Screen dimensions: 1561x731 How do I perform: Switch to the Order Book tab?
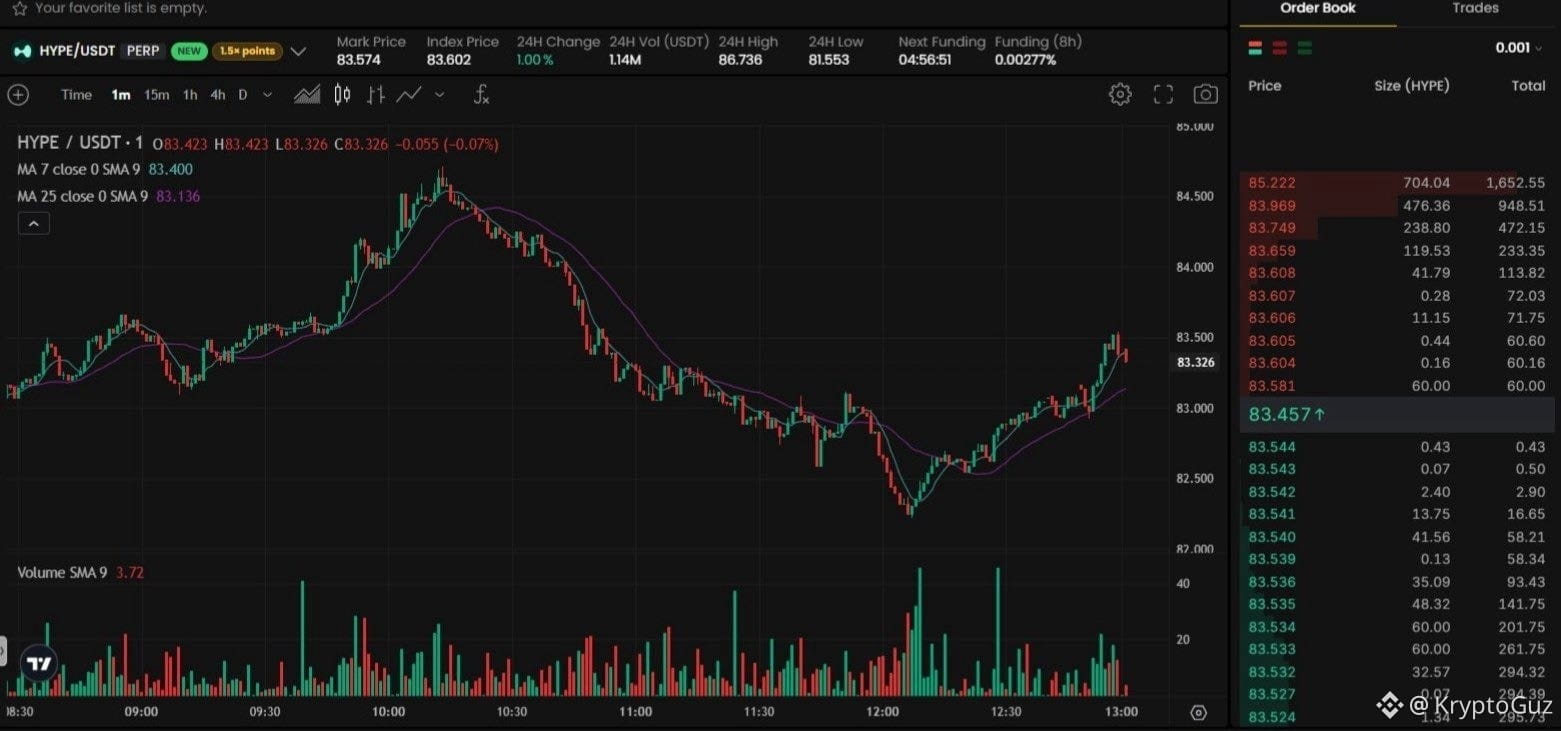pos(1318,8)
